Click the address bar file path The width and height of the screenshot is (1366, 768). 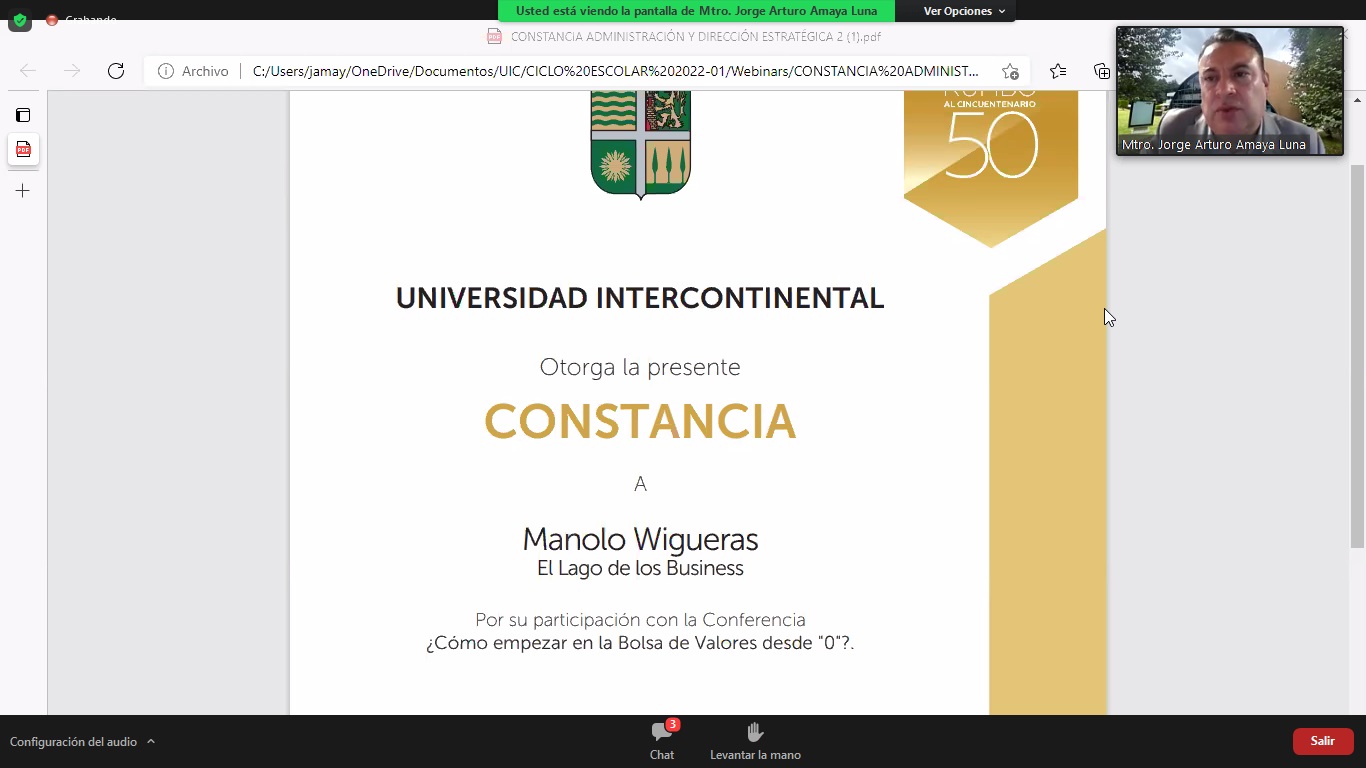(615, 71)
